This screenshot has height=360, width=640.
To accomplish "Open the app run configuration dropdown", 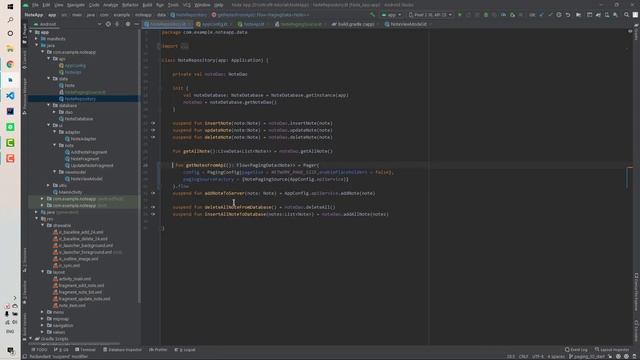I will (391, 15).
